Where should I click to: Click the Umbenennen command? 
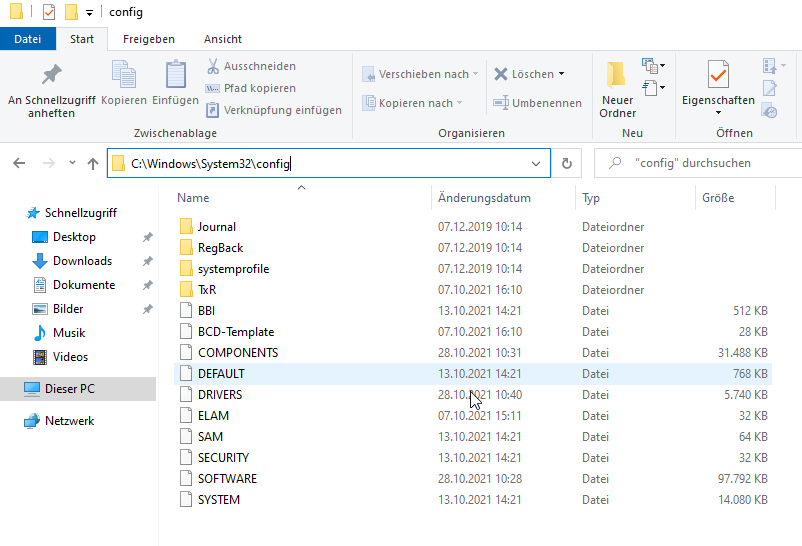[x=537, y=103]
